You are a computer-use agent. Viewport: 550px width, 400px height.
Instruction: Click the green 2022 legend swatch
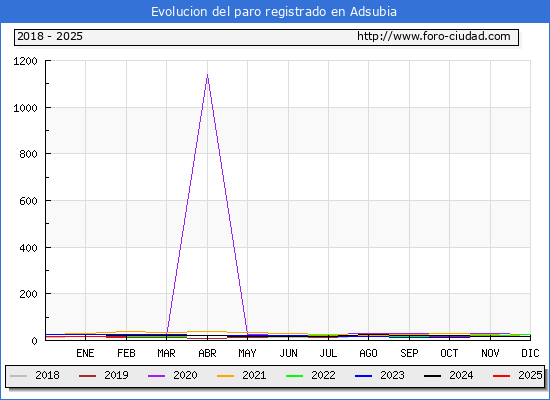tap(295, 376)
